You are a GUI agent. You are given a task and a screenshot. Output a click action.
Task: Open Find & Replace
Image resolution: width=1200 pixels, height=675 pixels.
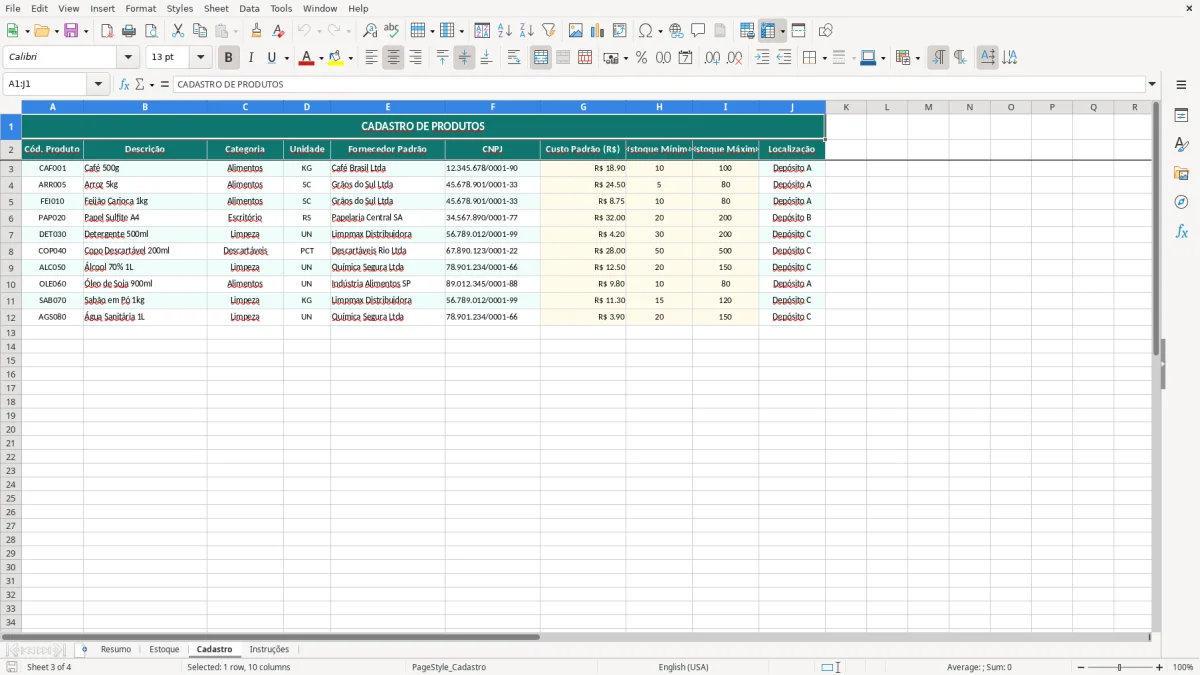(x=370, y=31)
